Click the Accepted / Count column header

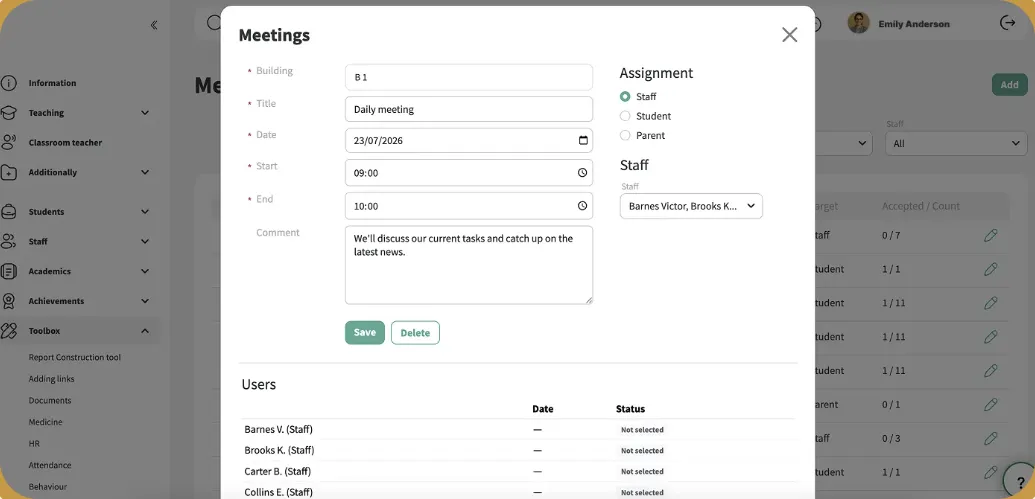click(921, 206)
